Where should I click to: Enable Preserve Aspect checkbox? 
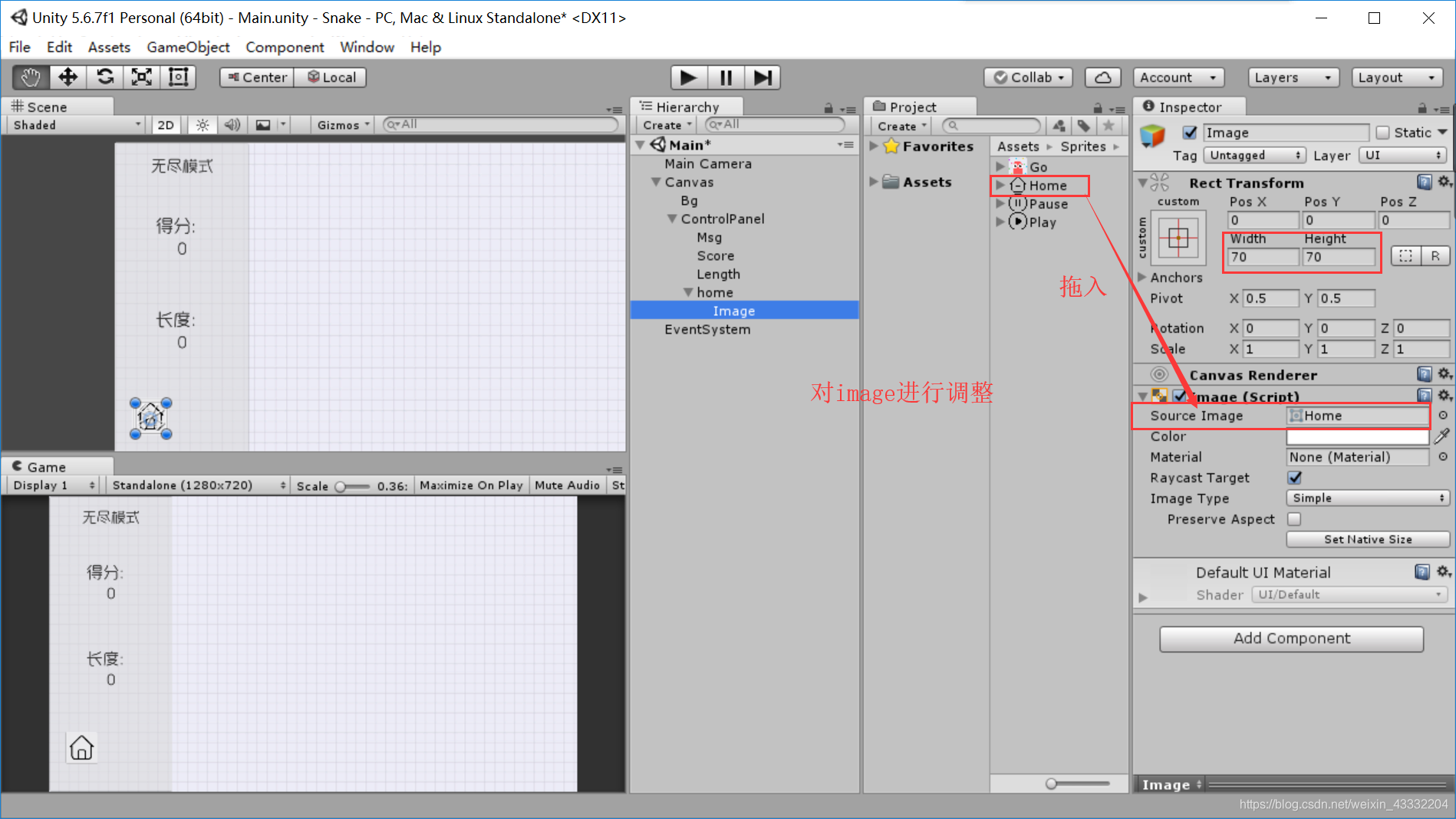point(1295,519)
